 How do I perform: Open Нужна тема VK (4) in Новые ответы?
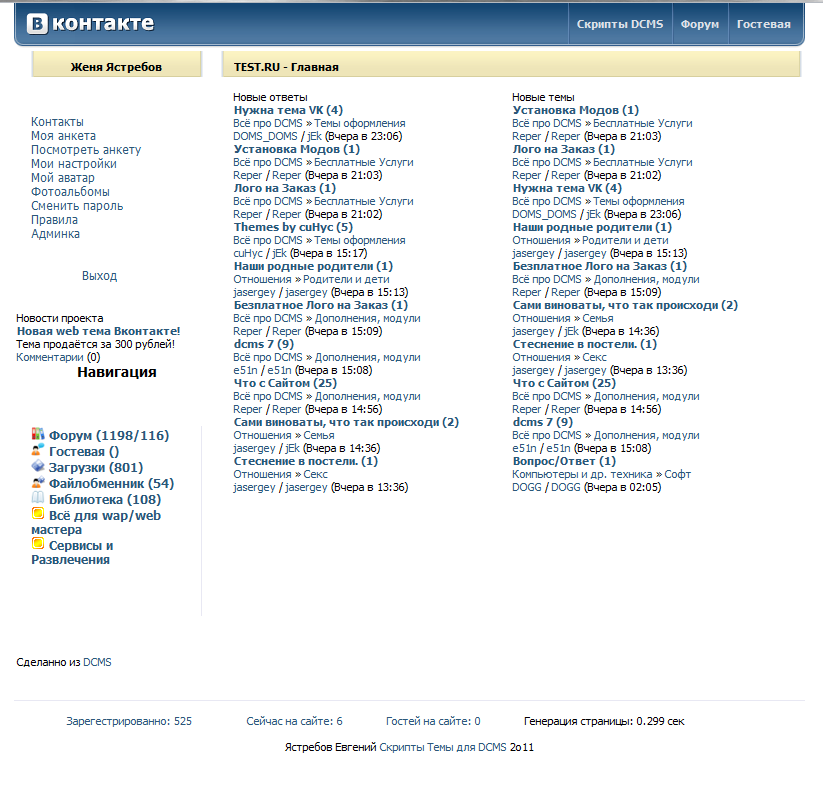point(288,110)
